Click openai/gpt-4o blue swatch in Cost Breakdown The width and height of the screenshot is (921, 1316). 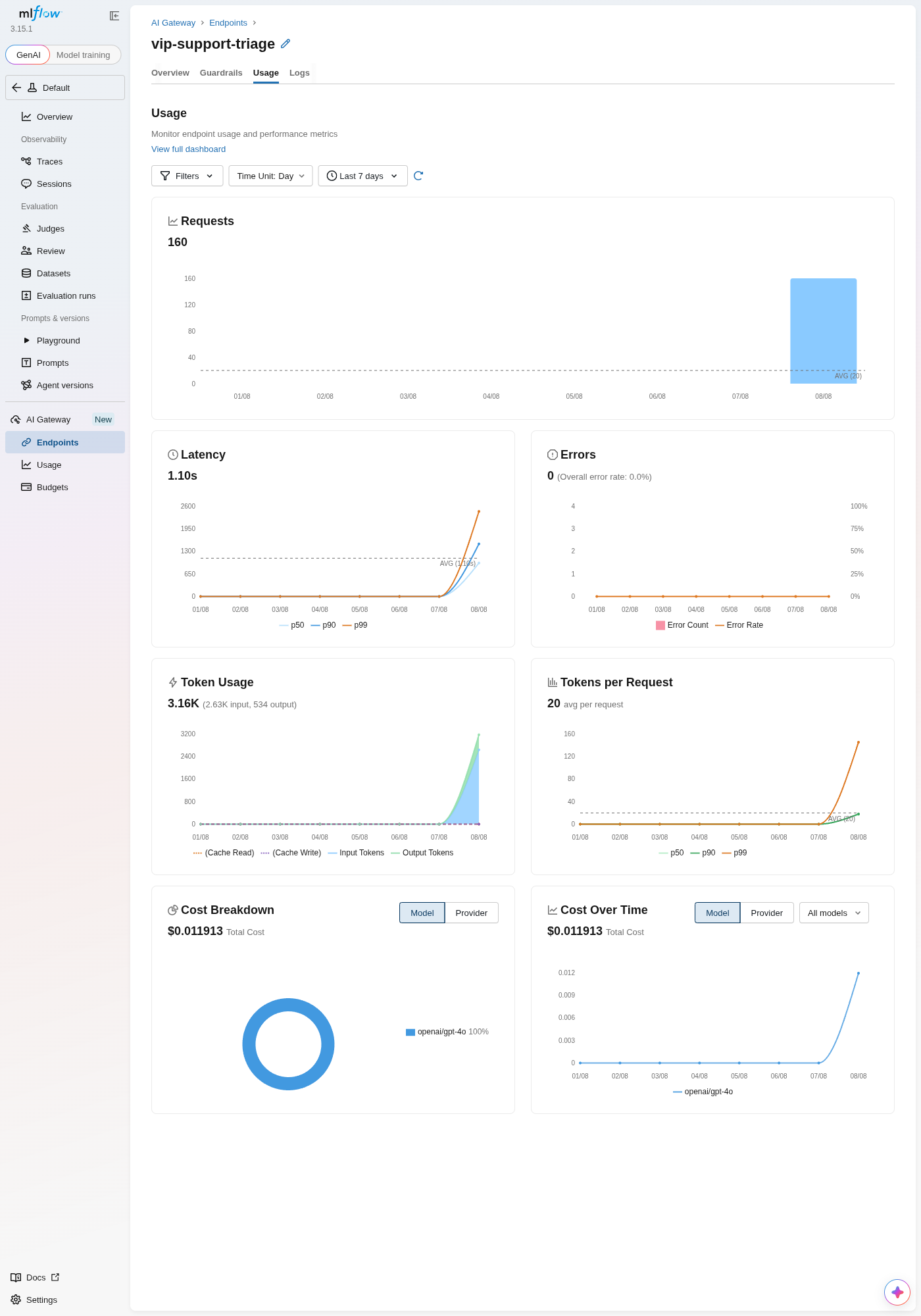[x=411, y=1032]
